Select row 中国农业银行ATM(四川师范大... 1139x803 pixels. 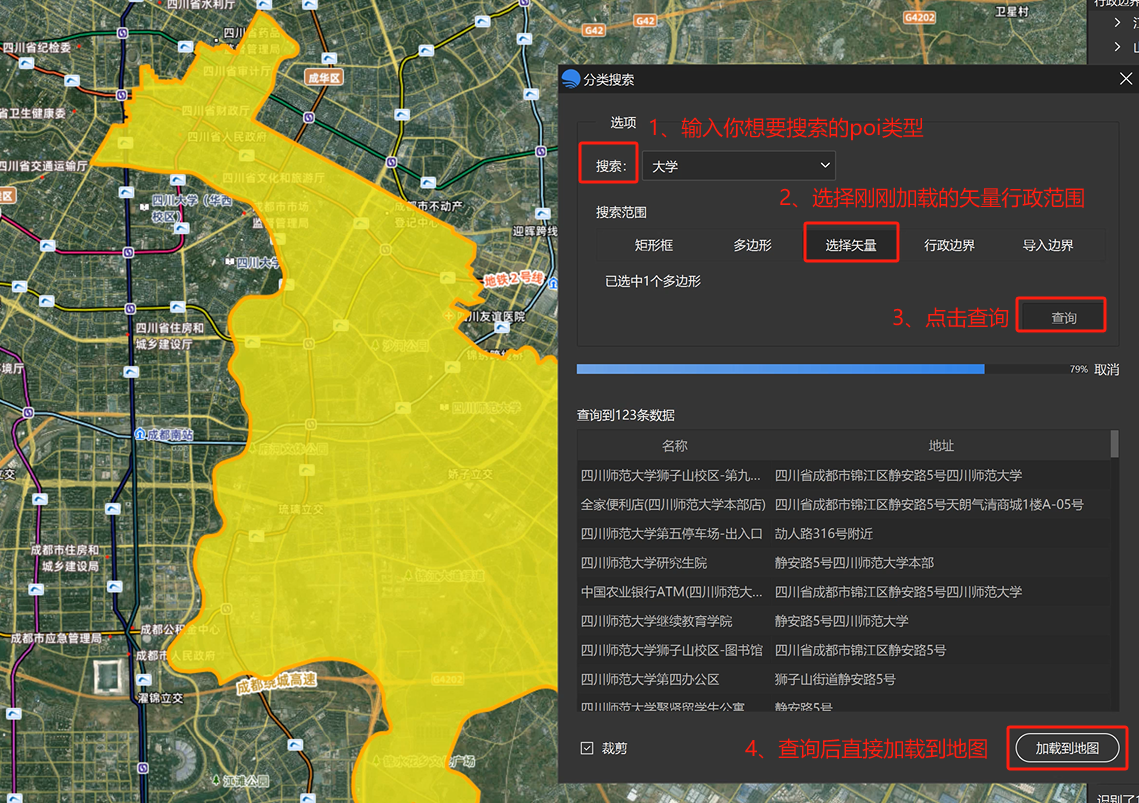843,592
